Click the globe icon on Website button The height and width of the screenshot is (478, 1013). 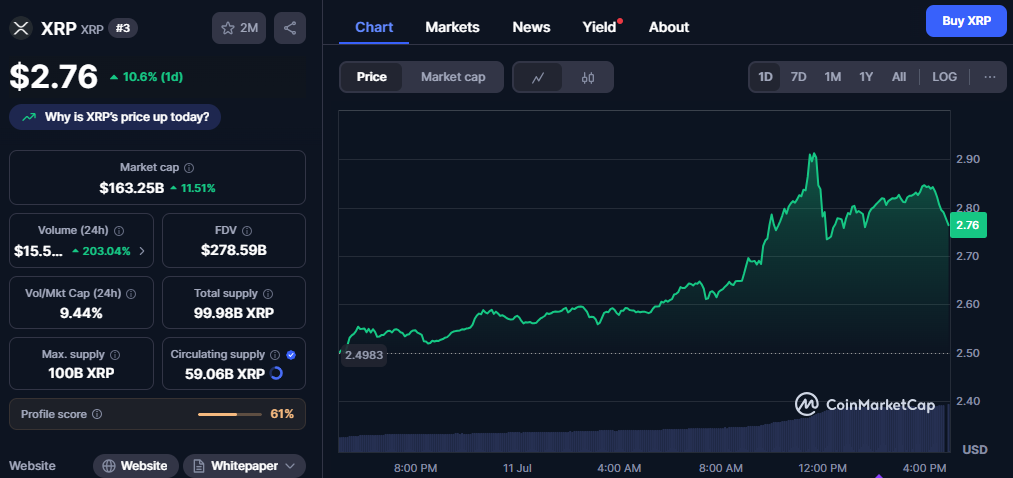[x=109, y=466]
